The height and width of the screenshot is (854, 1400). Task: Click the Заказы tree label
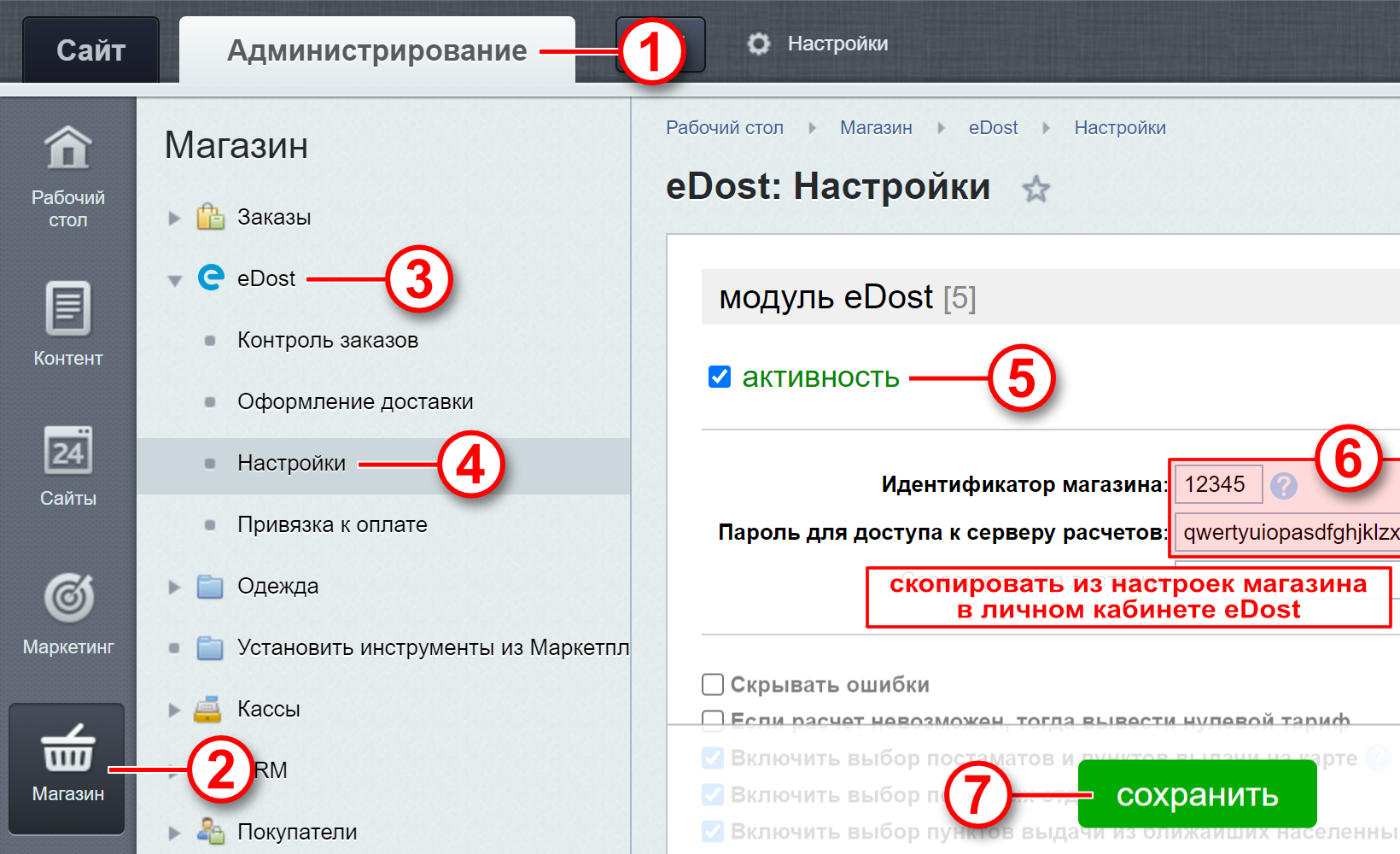tap(274, 217)
